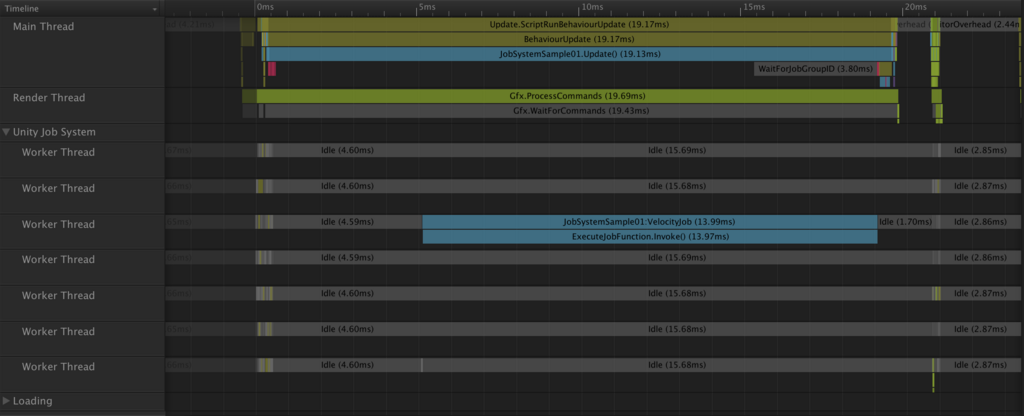The width and height of the screenshot is (1024, 416).
Task: Select the JobSystemSample01:VelocityJob (13.99ms) sample
Action: pyautogui.click(x=650, y=221)
